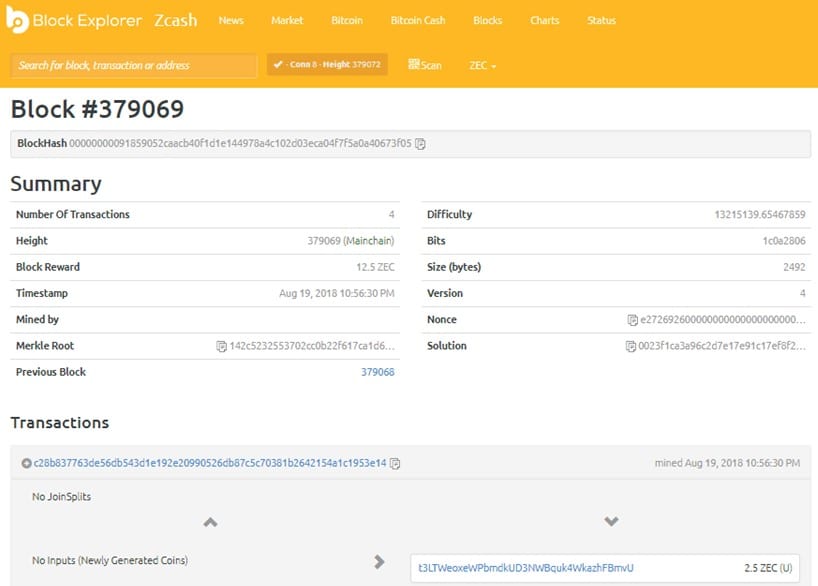Open address t3LTWeoxeWPbmdkUD3NWBquk4WkazhFBmvU link
Viewport: 818px width, 586px height.
(x=526, y=568)
